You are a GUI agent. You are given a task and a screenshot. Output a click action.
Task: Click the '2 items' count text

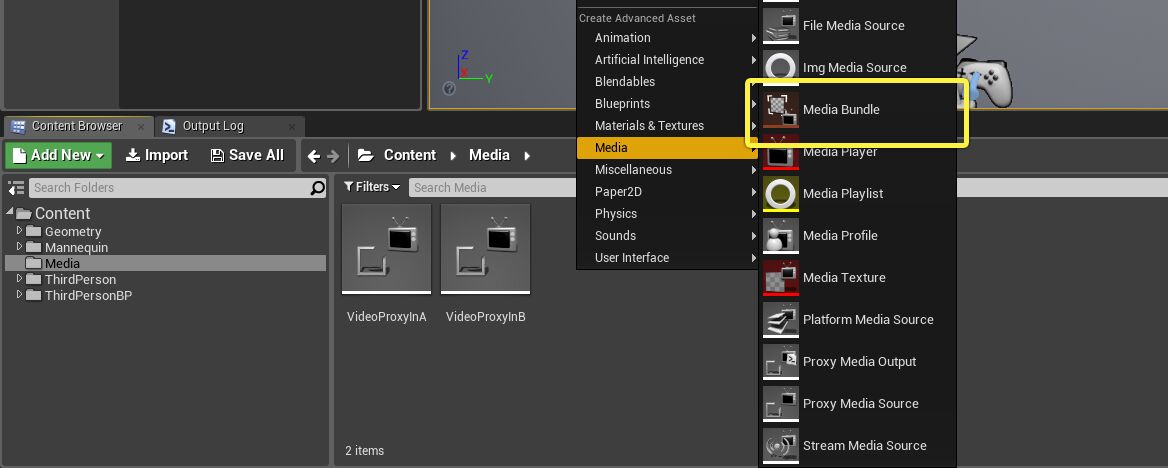(x=364, y=451)
